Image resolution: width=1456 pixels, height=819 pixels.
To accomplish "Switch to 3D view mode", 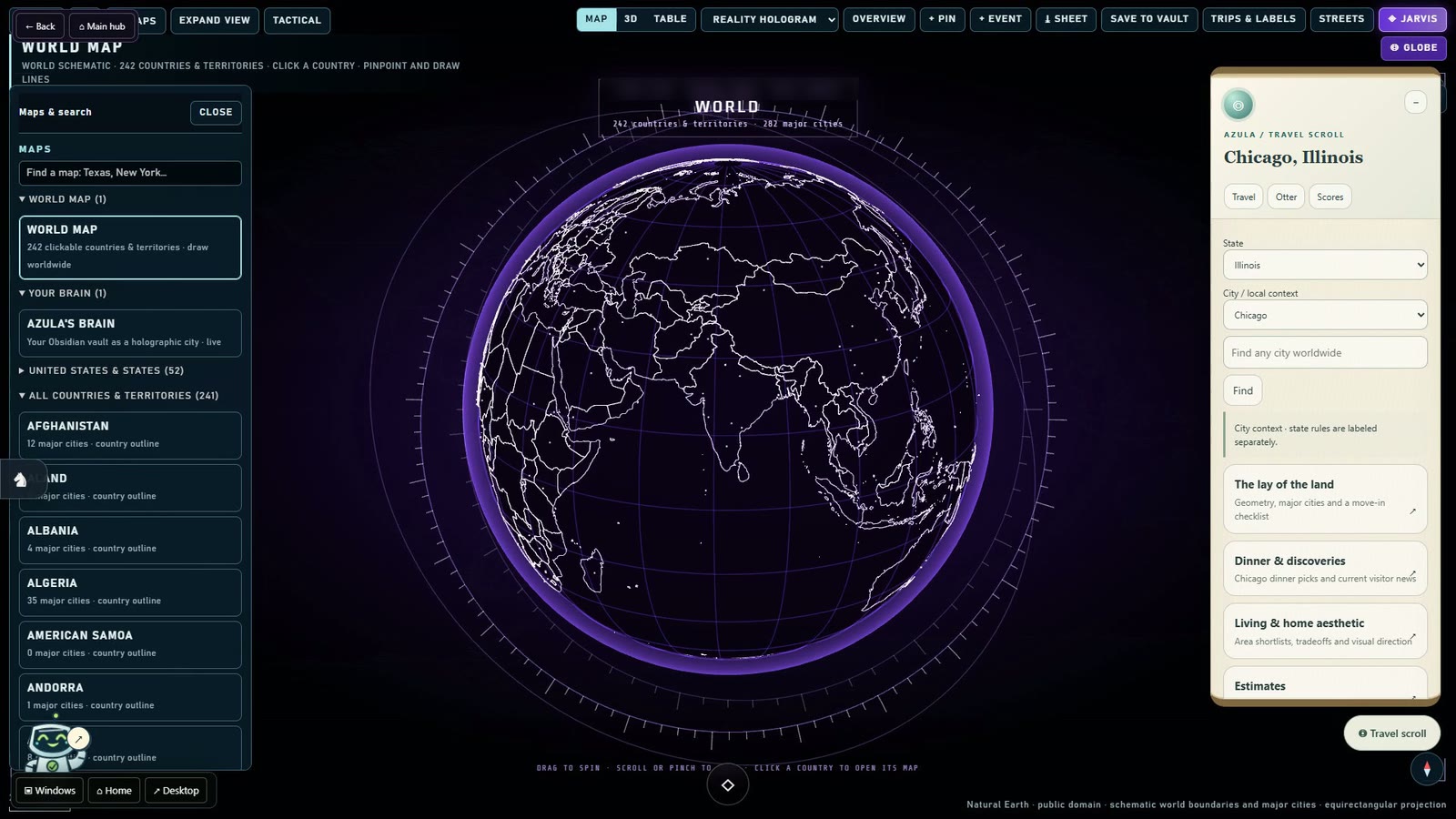I will [631, 19].
